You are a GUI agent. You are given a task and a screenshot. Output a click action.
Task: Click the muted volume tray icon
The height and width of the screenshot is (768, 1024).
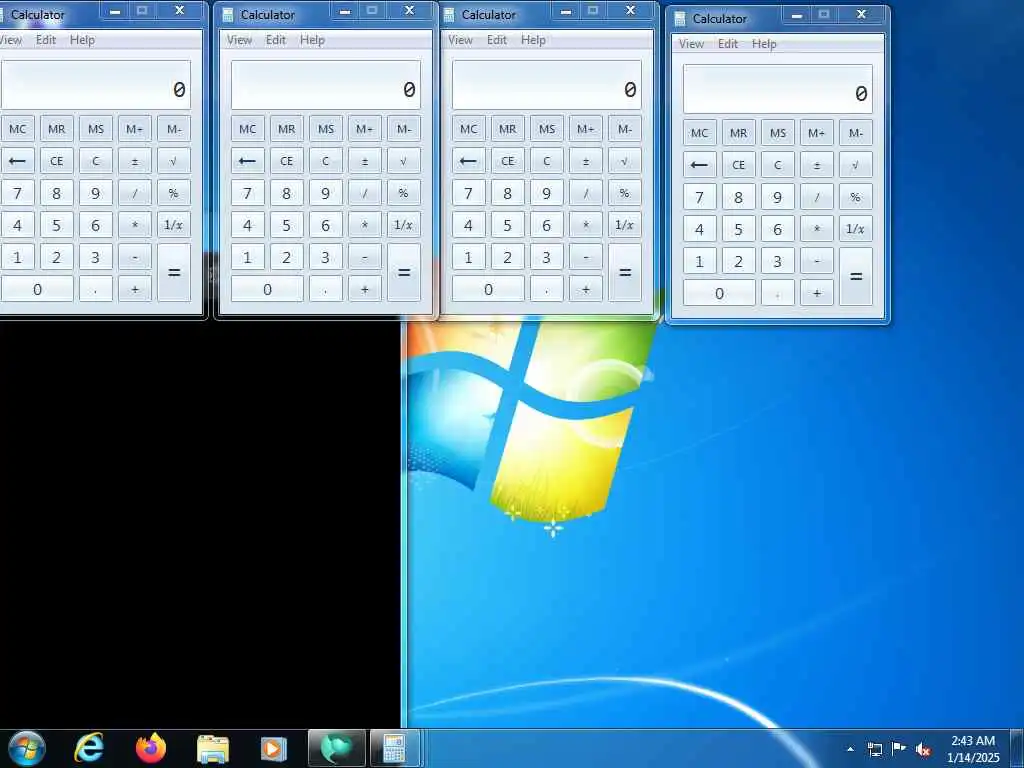pos(923,750)
